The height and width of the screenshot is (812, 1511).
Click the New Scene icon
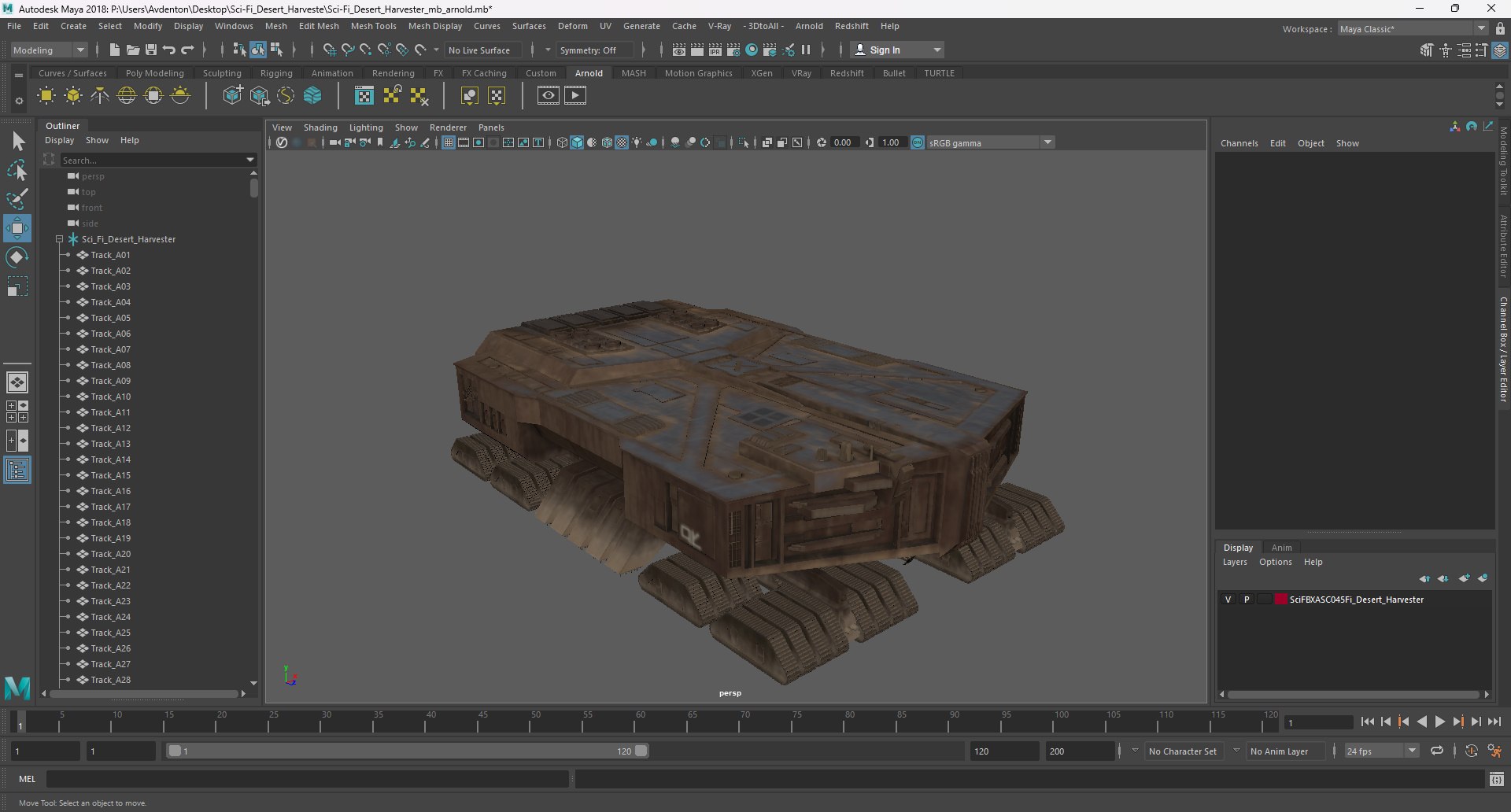pos(115,50)
